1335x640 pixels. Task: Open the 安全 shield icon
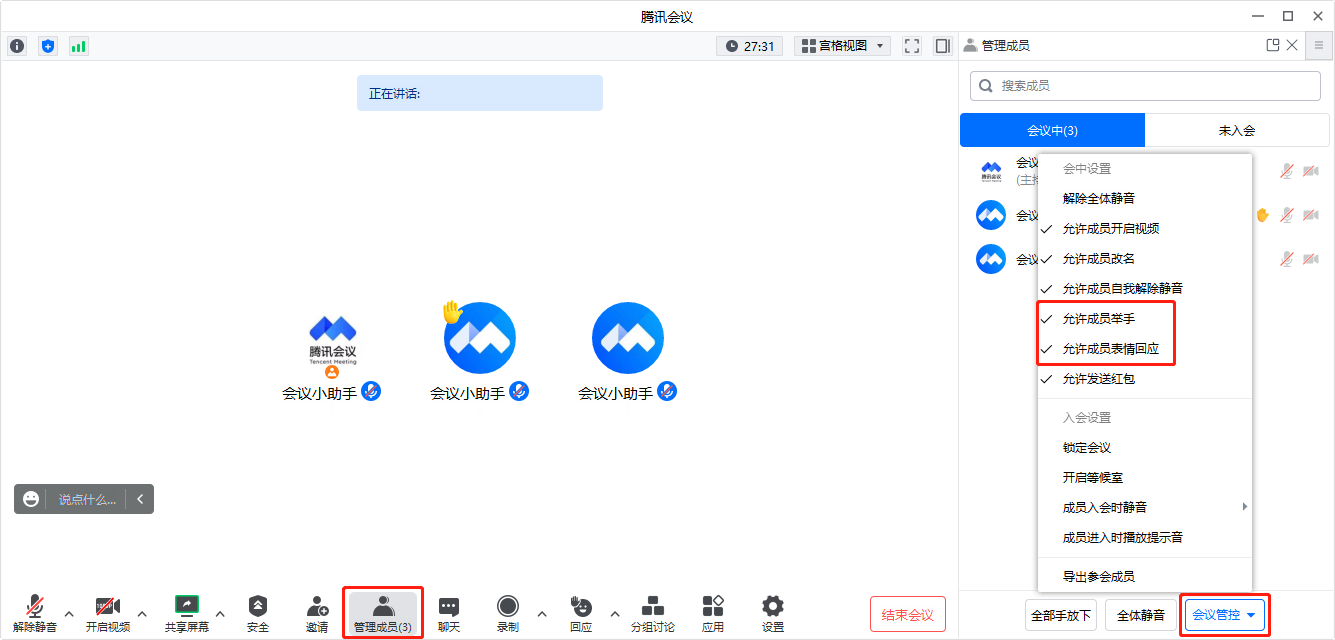click(x=258, y=612)
